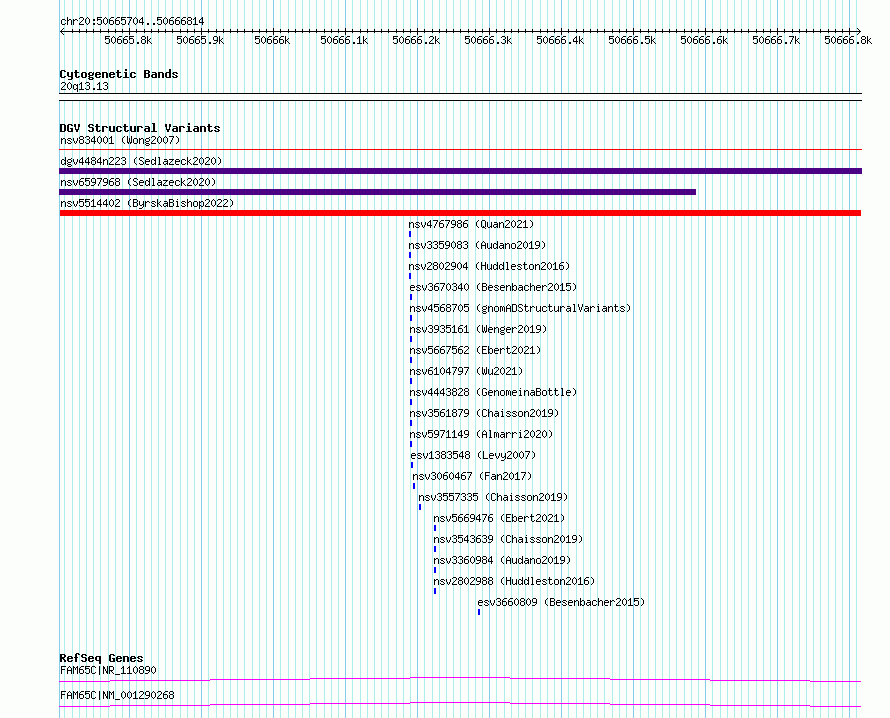The height and width of the screenshot is (718, 890).
Task: Click the 50666.2k ruler tick label
Action: (x=416, y=40)
